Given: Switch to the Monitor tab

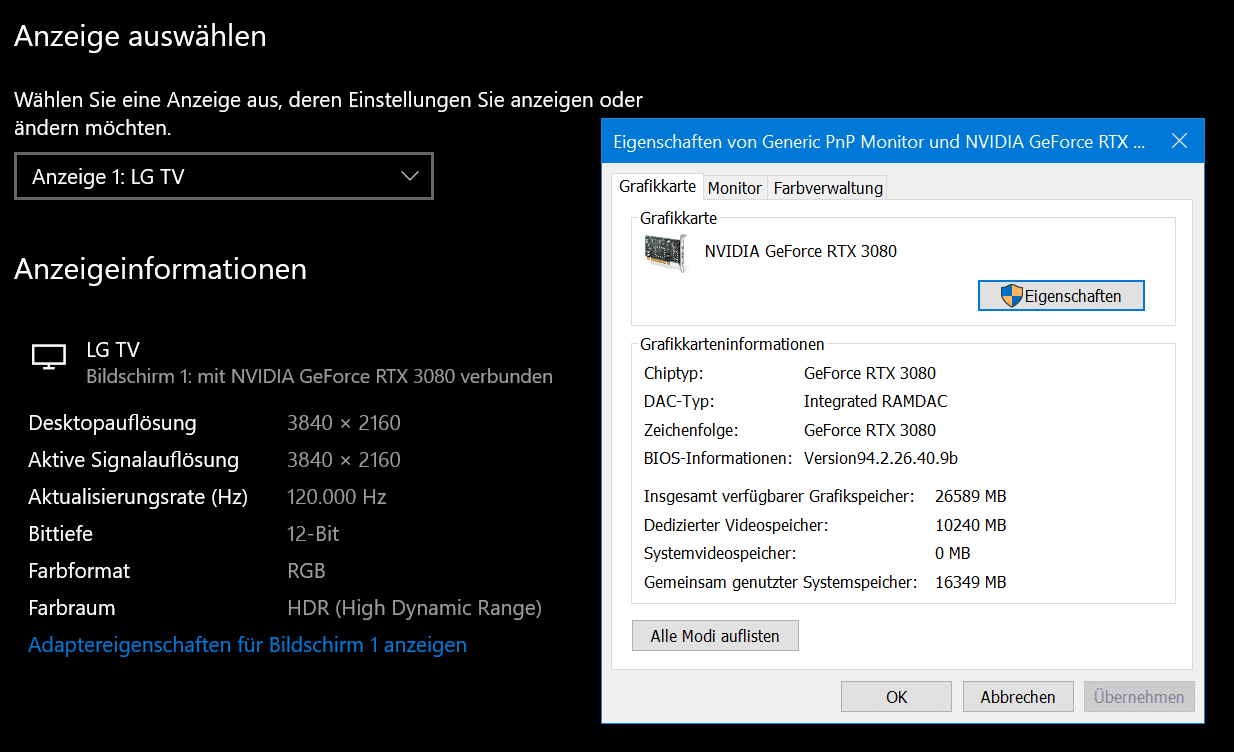Looking at the screenshot, I should point(734,188).
